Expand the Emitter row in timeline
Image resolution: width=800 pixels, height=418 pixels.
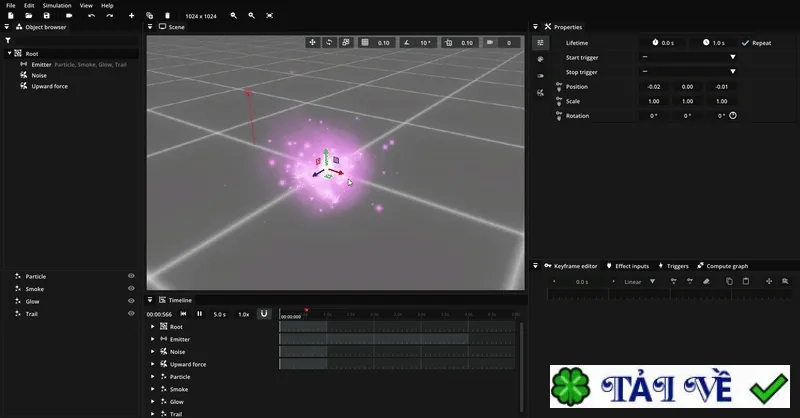153,339
